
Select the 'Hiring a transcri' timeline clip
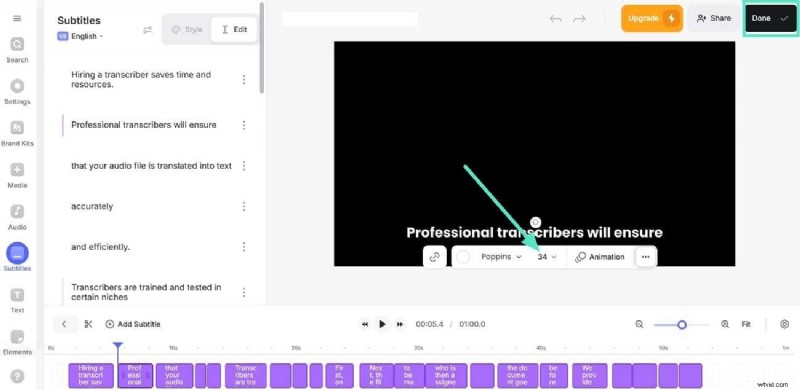[91, 375]
